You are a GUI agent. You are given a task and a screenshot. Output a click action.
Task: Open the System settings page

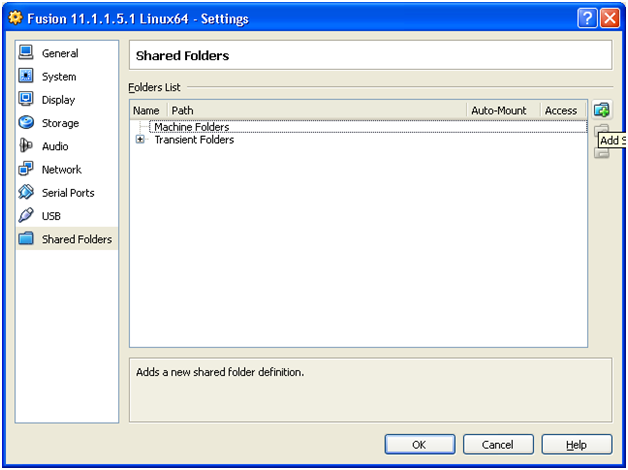click(67, 76)
